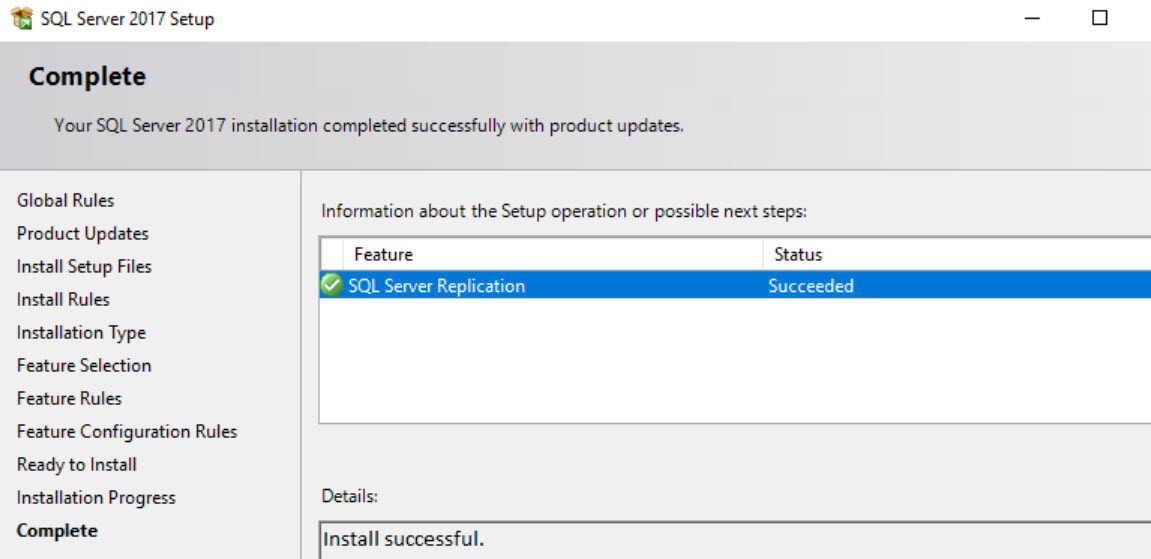Click the Information about the Setup operation label
This screenshot has width=1151, height=559.
[x=564, y=212]
